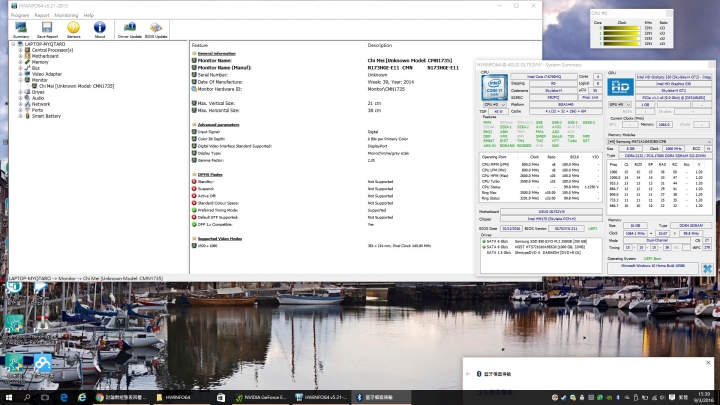Open the Report menu
This screenshot has width=720, height=405.
click(41, 15)
